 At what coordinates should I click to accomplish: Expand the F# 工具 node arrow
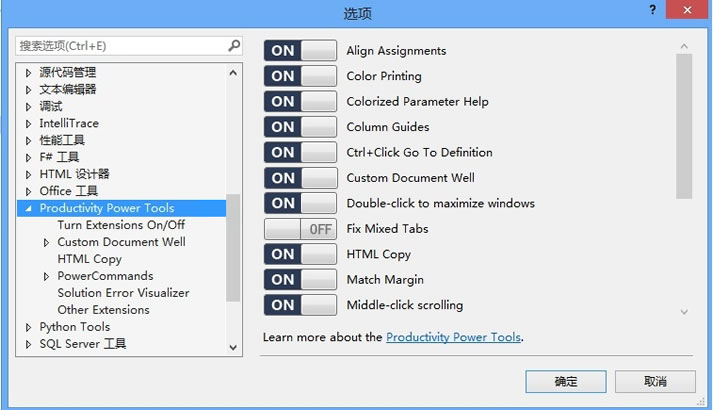point(28,158)
